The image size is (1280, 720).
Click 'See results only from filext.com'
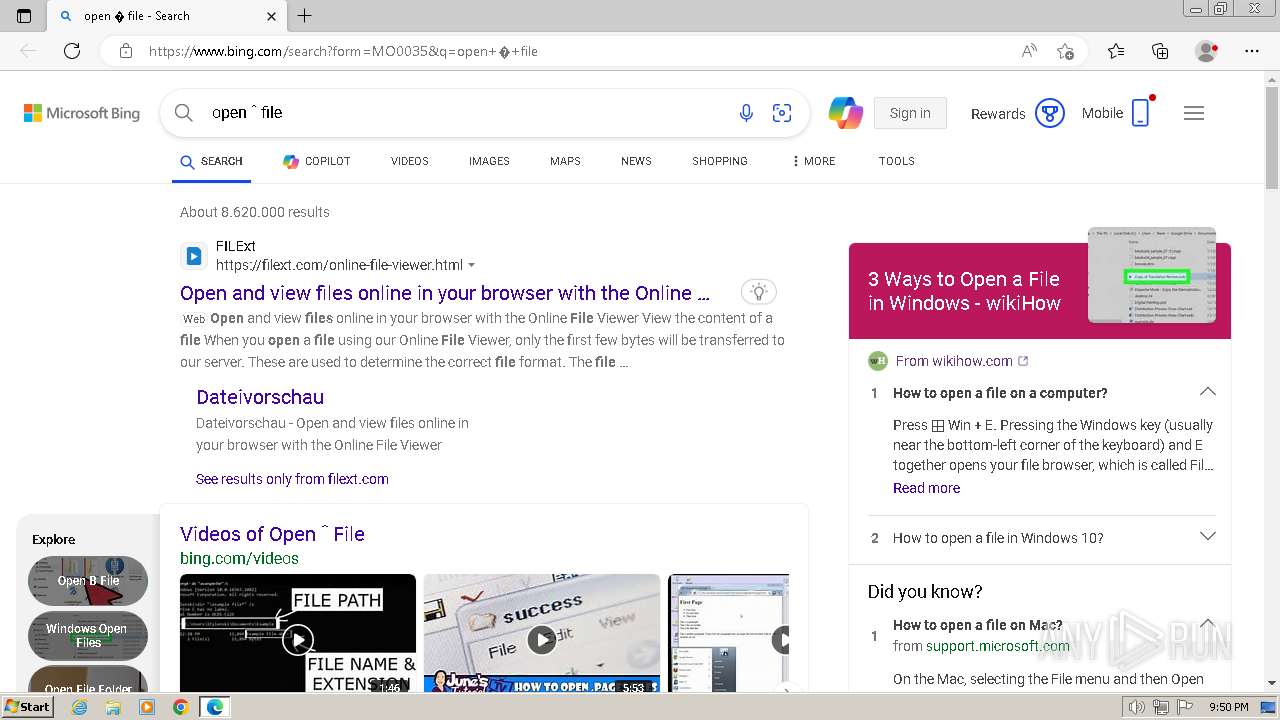292,479
